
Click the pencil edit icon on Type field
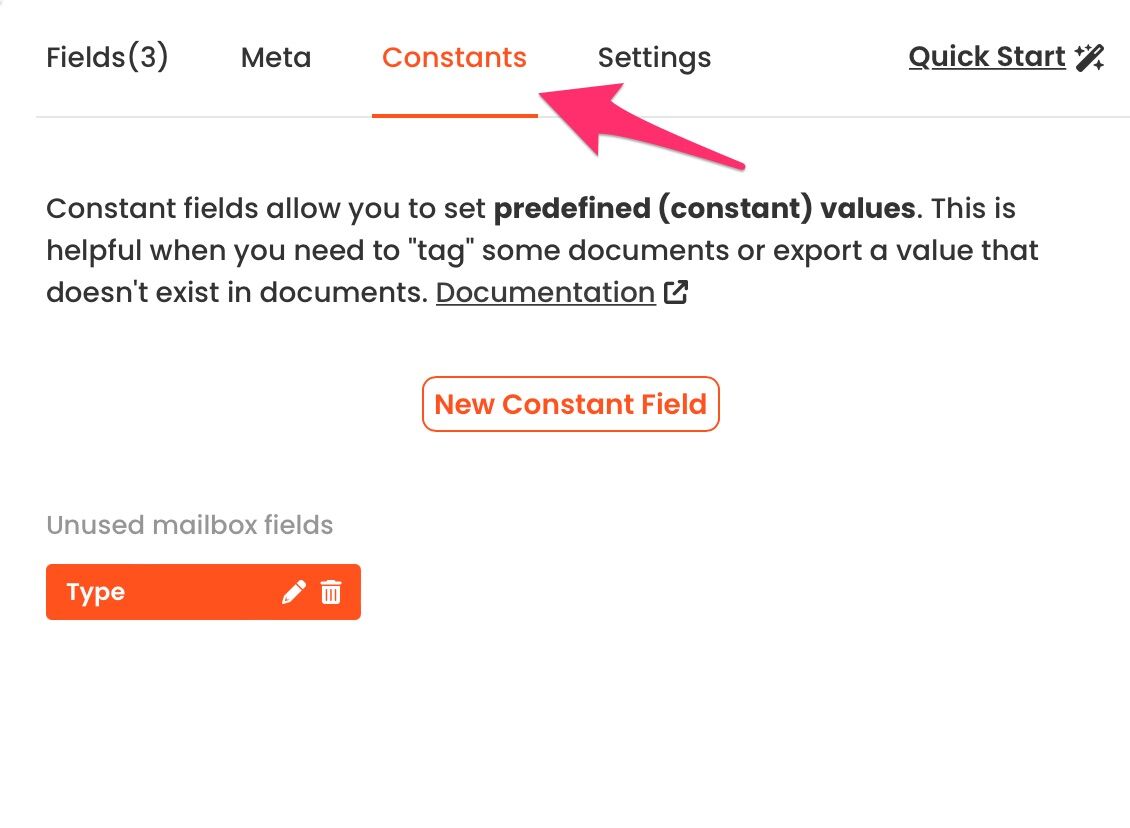[x=293, y=593]
